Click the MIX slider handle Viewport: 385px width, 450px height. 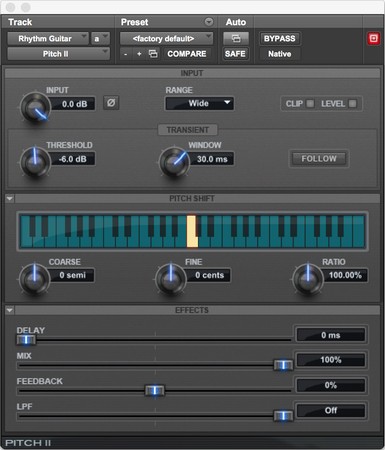(283, 365)
